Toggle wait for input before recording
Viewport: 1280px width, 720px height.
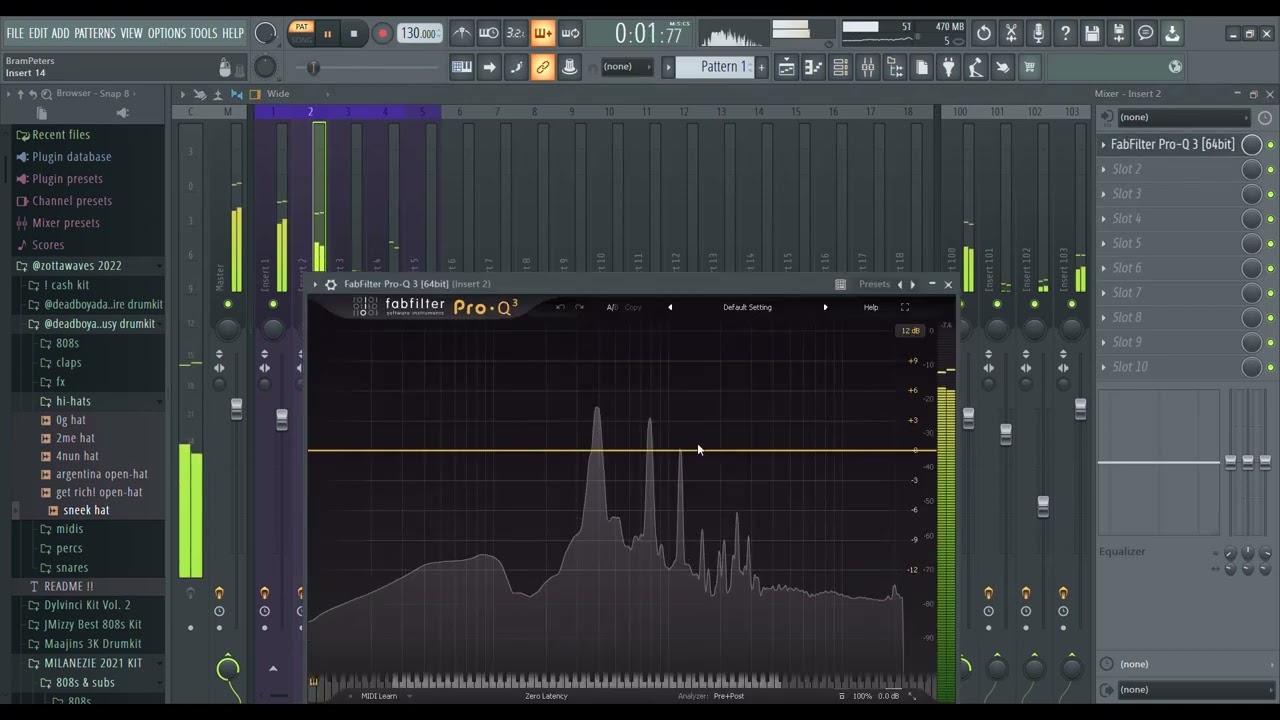click(x=489, y=33)
